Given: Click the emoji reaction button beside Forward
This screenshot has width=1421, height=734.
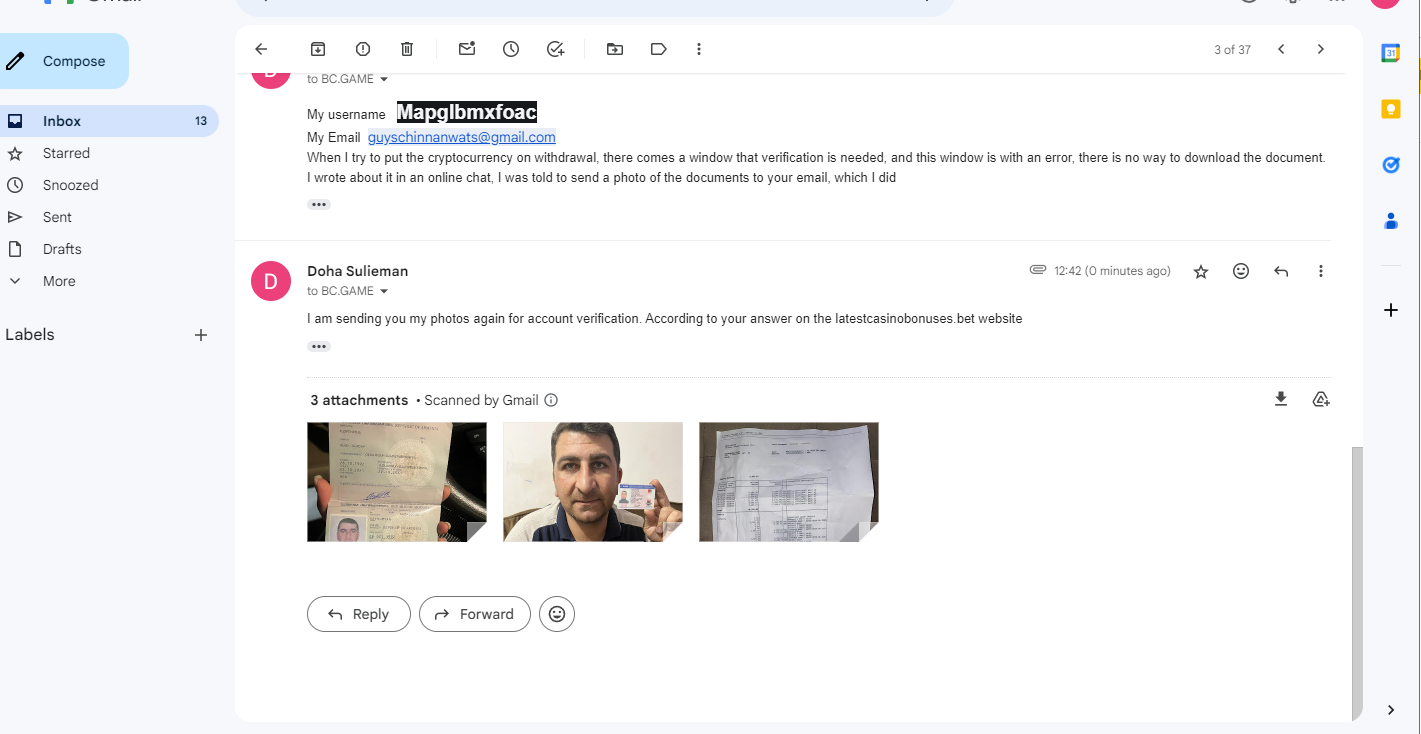Looking at the screenshot, I should (x=557, y=614).
